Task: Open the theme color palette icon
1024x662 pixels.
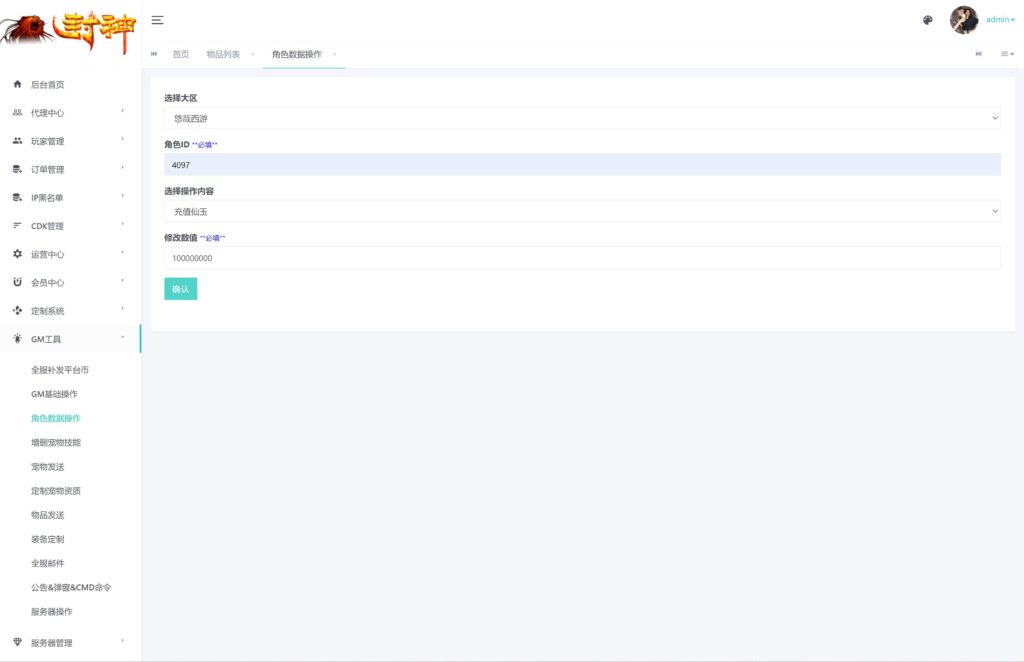Action: [x=927, y=20]
